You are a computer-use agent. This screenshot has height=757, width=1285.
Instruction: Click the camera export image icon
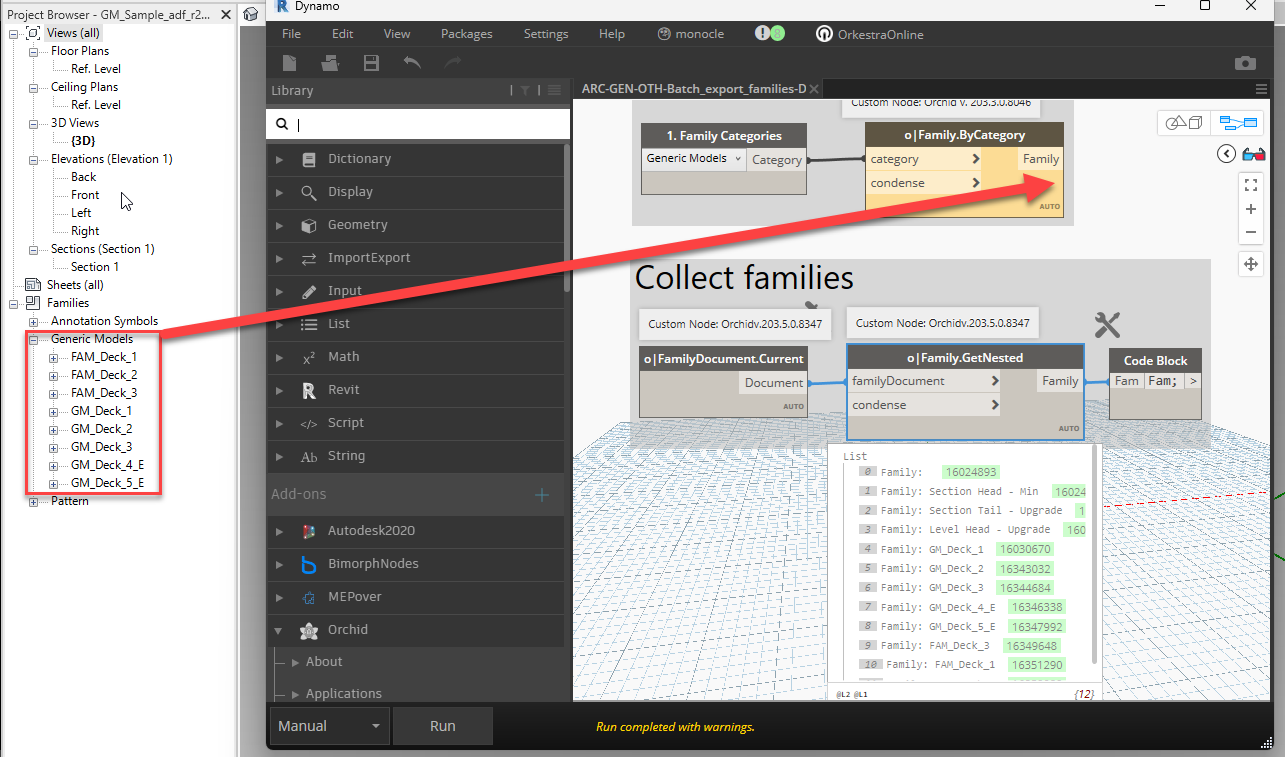1245,63
